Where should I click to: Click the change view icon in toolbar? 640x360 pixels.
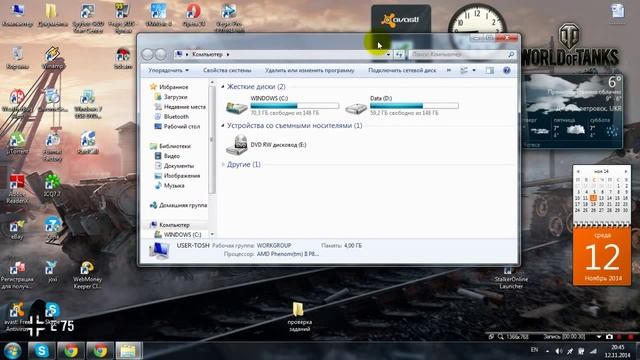tap(464, 71)
